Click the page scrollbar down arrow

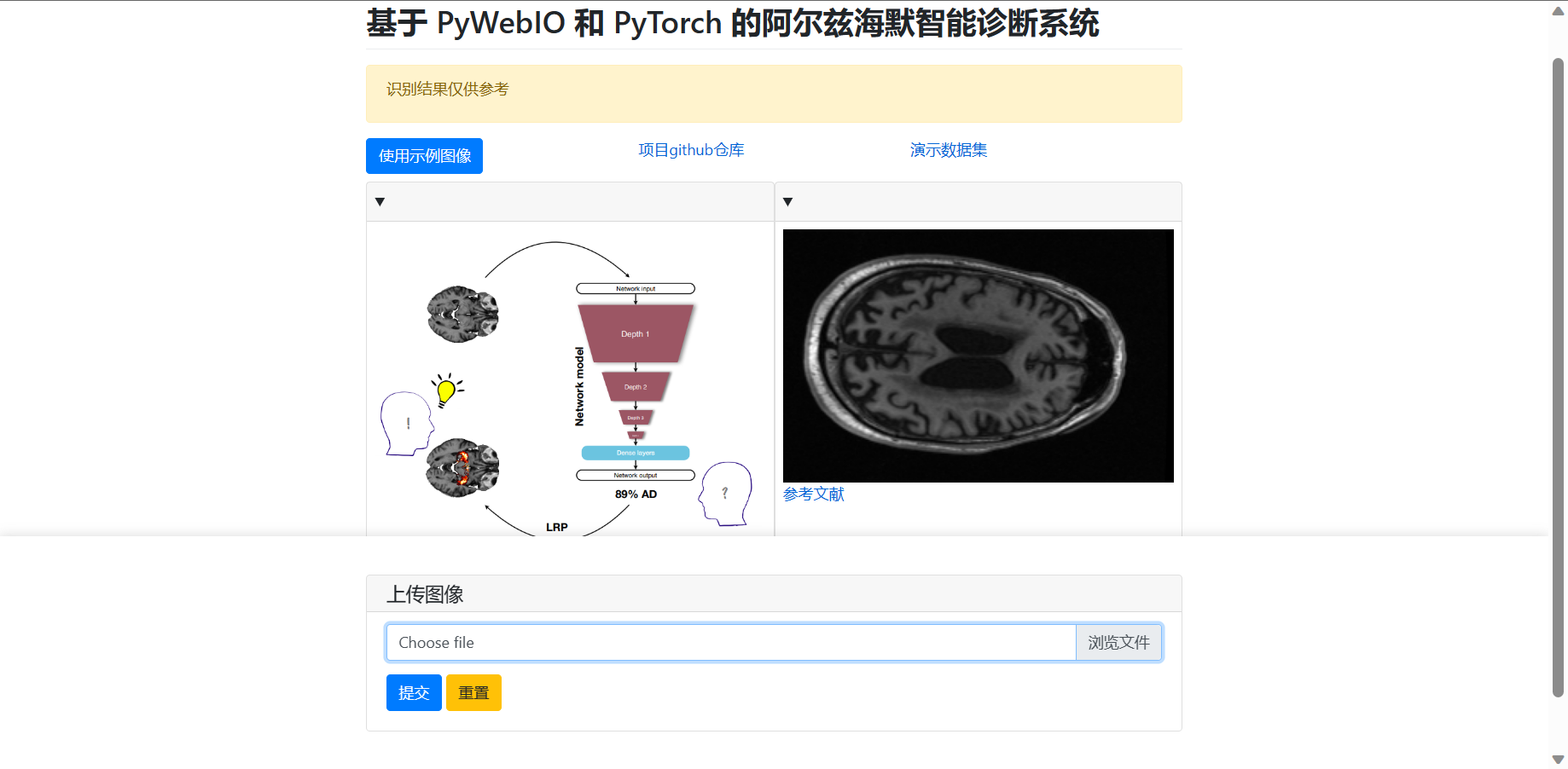pyautogui.click(x=1558, y=759)
